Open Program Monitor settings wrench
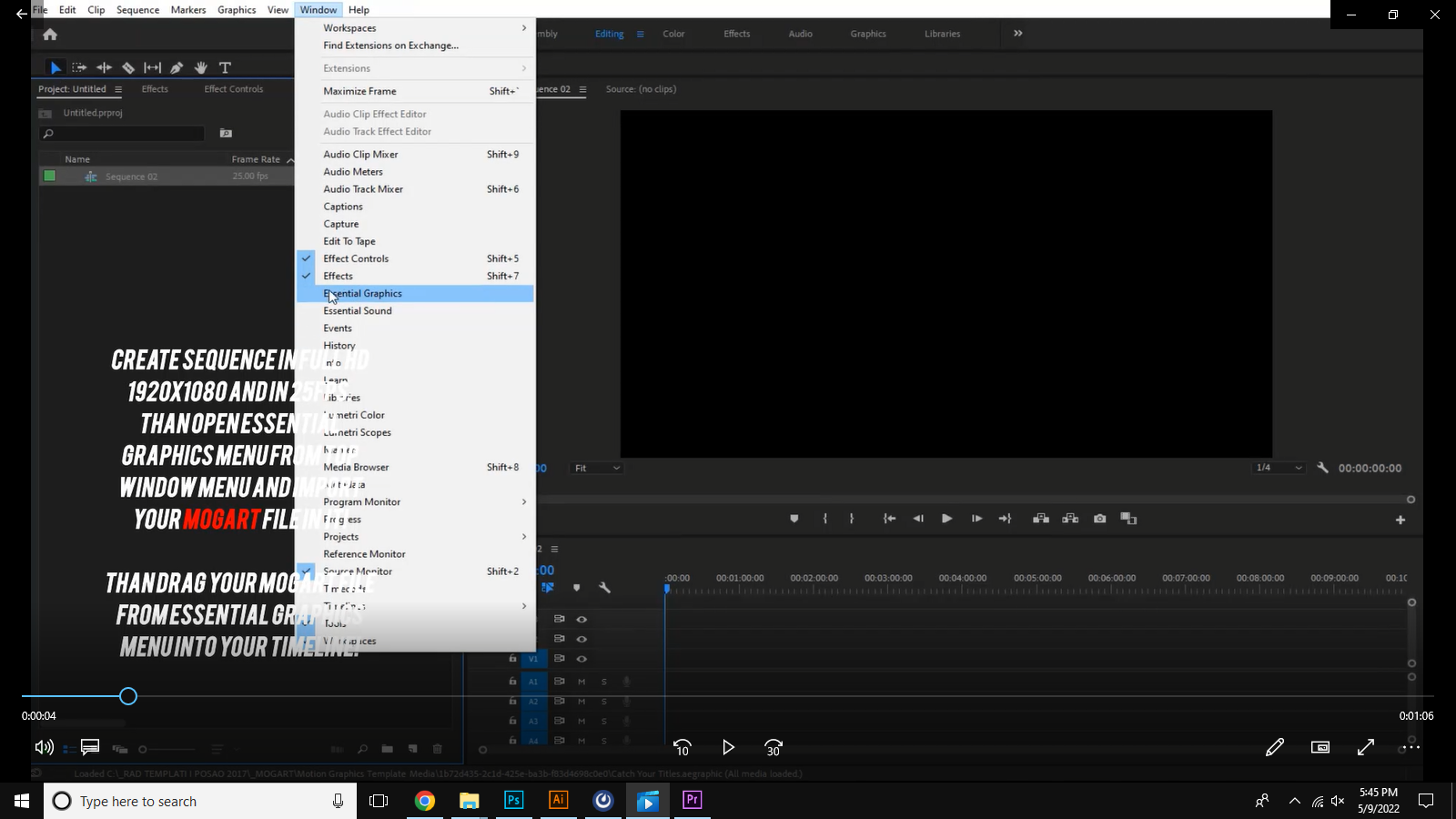Viewport: 1456px width, 819px height. coord(1322,468)
